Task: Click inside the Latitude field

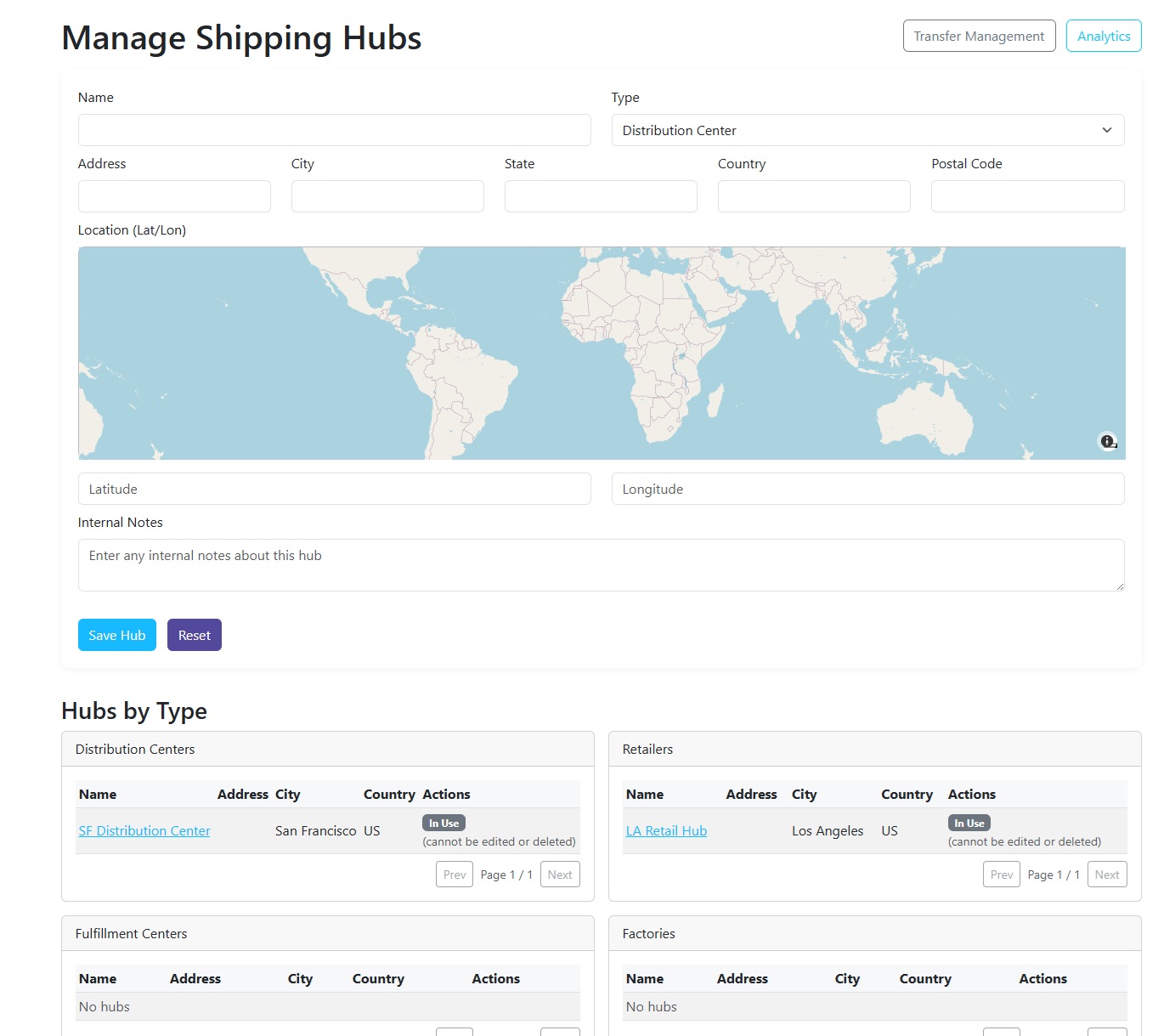Action: point(334,489)
